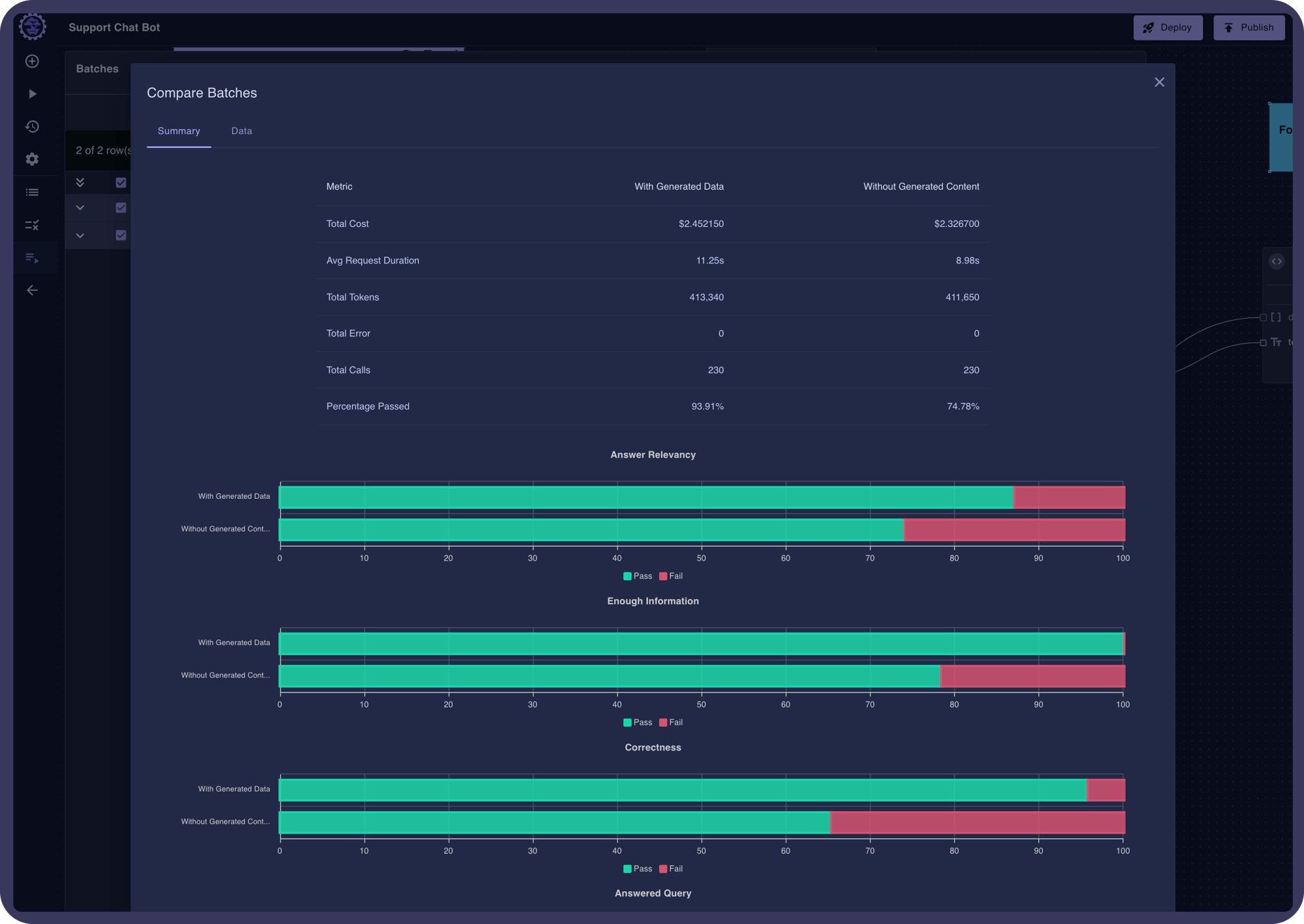Click the Fail legend under Enough Information
1304x924 pixels.
pyautogui.click(x=671, y=723)
